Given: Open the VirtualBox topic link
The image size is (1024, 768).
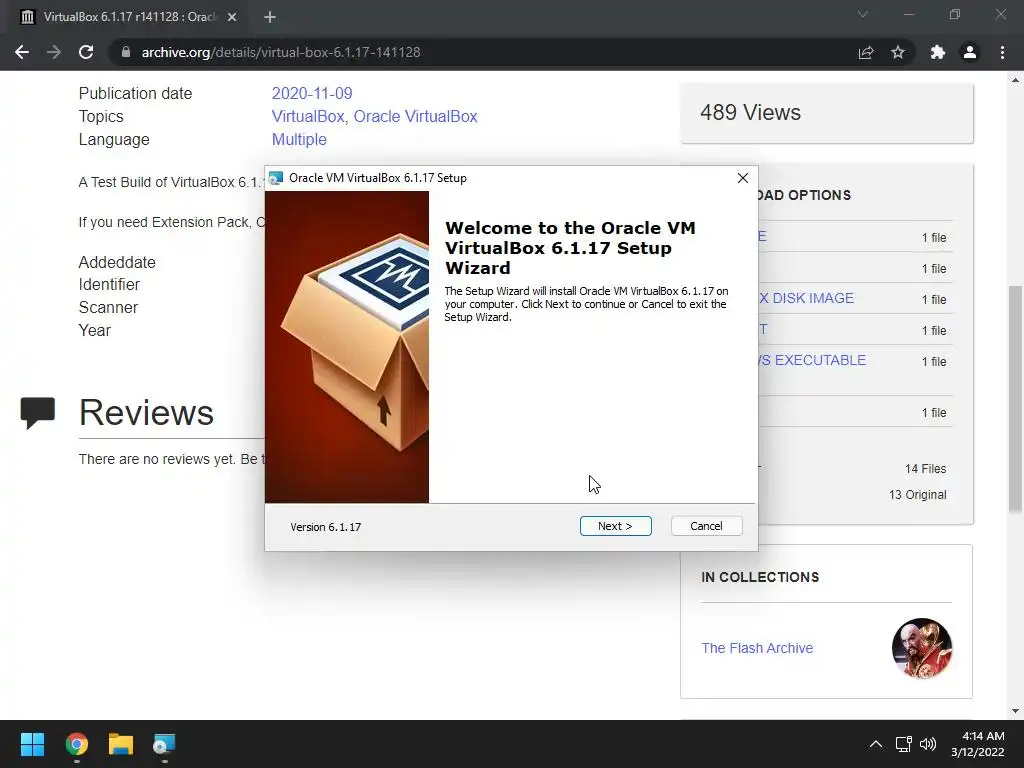Looking at the screenshot, I should tap(308, 116).
